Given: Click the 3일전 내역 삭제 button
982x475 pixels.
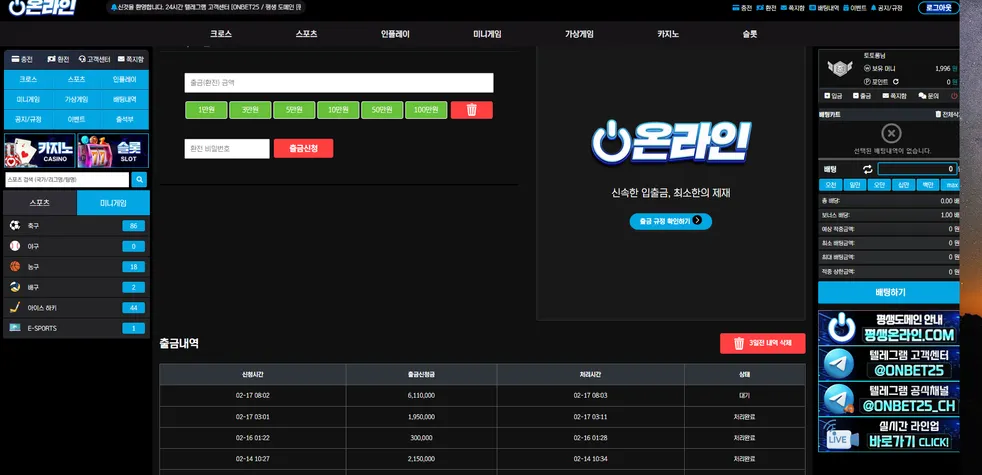Looking at the screenshot, I should tap(763, 343).
